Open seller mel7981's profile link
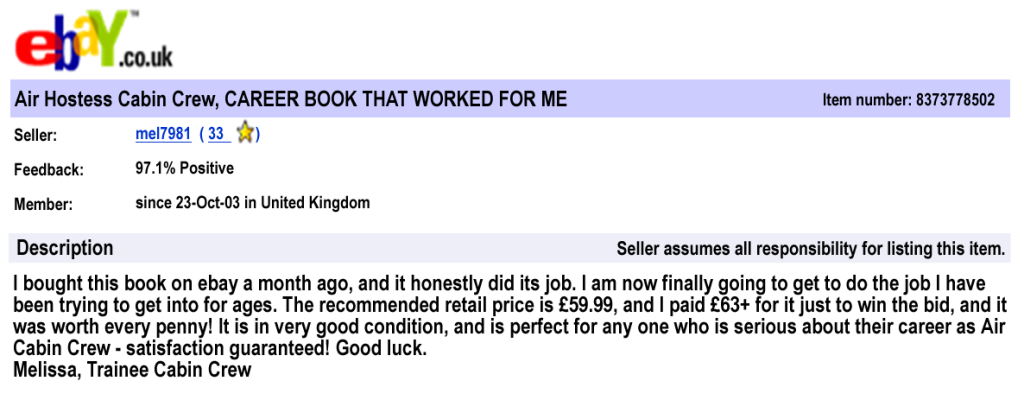 pos(163,134)
